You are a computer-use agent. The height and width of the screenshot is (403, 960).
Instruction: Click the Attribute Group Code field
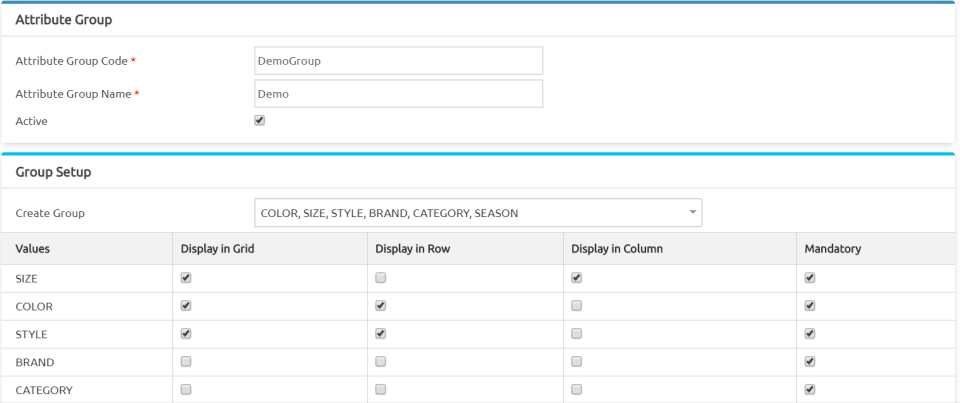[398, 61]
